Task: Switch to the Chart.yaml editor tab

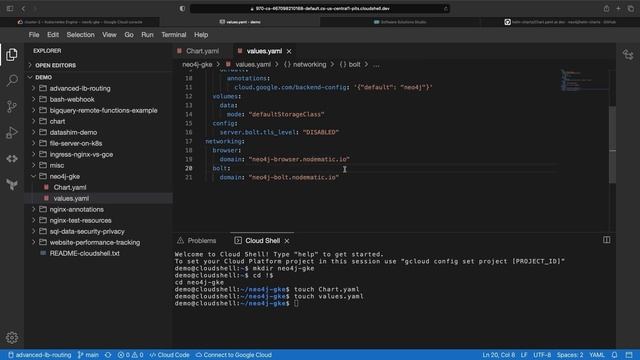Action: (202, 51)
